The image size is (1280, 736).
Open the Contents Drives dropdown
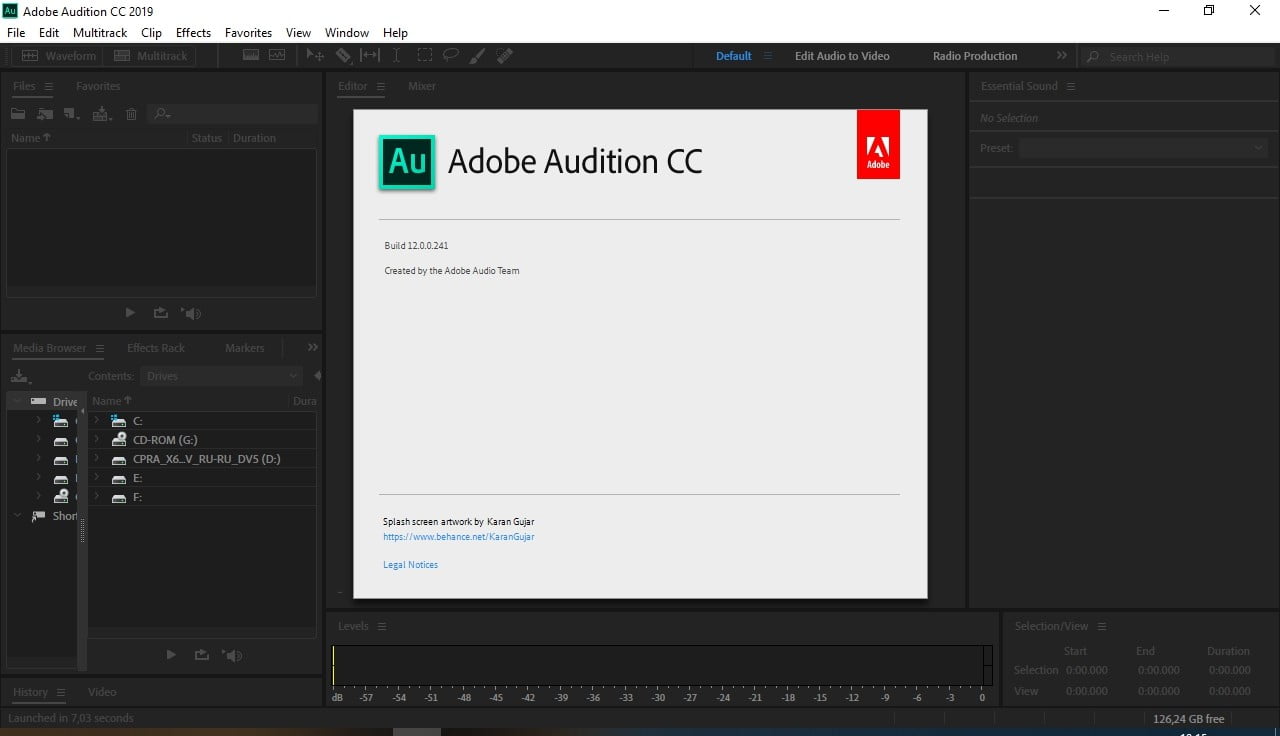(222, 376)
